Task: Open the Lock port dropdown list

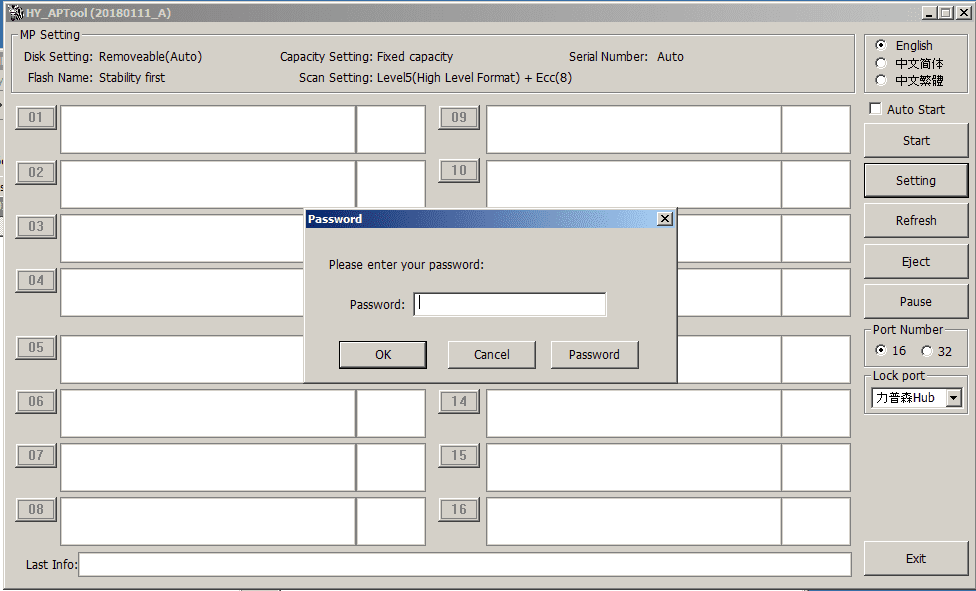Action: coord(953,398)
